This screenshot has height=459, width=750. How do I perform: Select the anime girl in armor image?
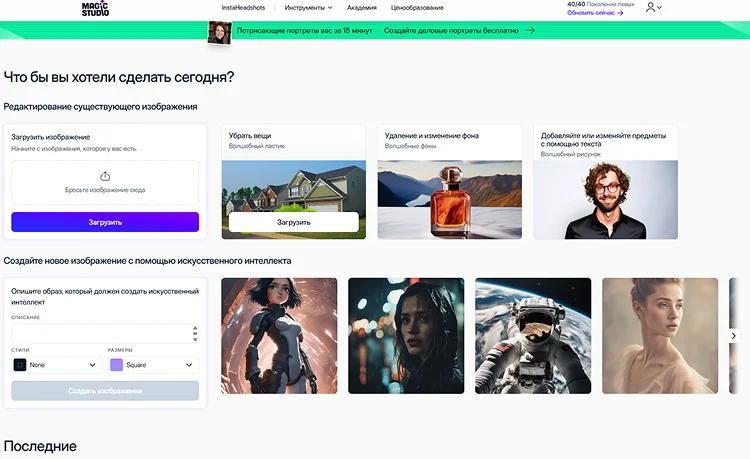[279, 336]
